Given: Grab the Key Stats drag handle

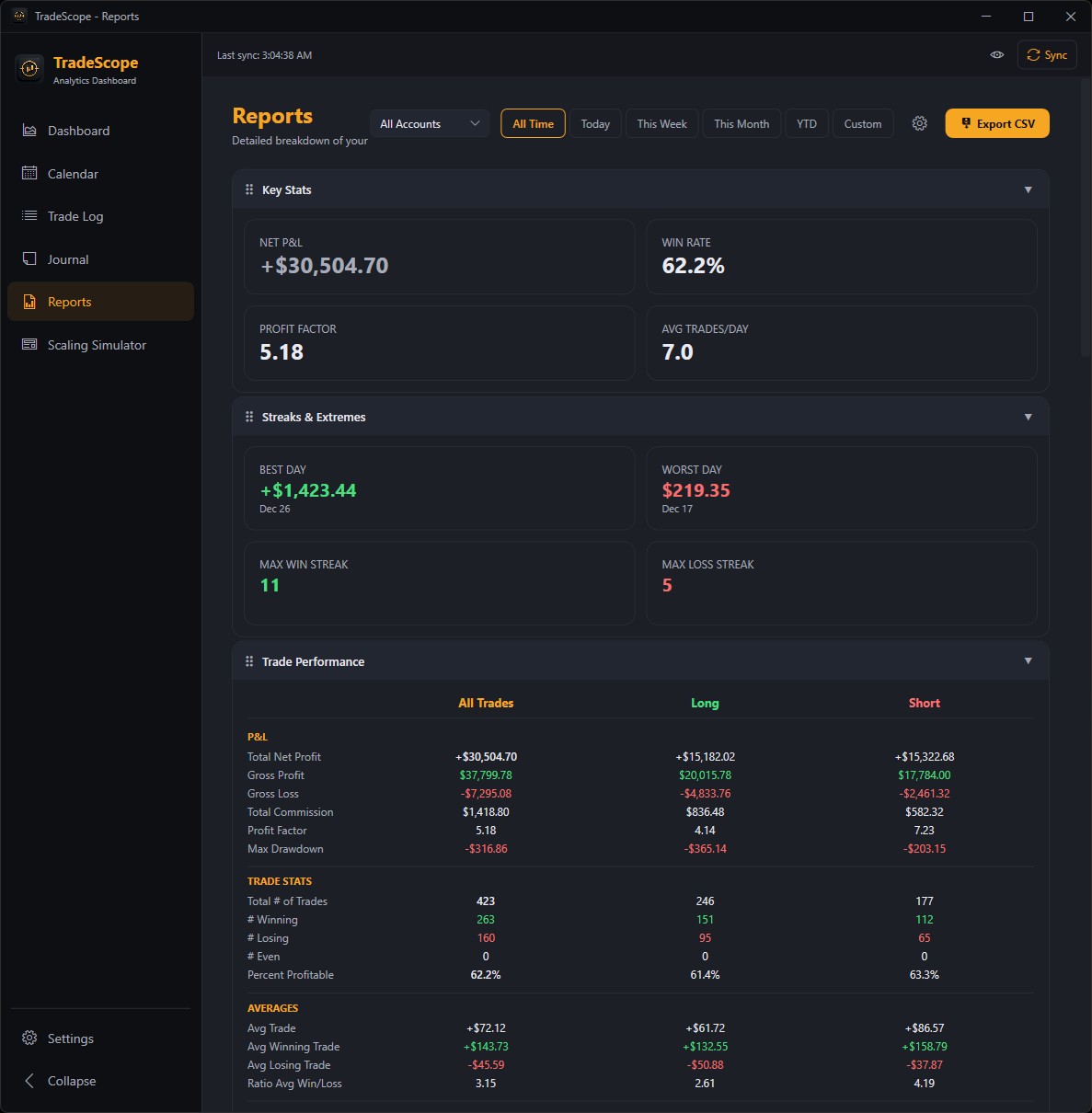Looking at the screenshot, I should (248, 189).
